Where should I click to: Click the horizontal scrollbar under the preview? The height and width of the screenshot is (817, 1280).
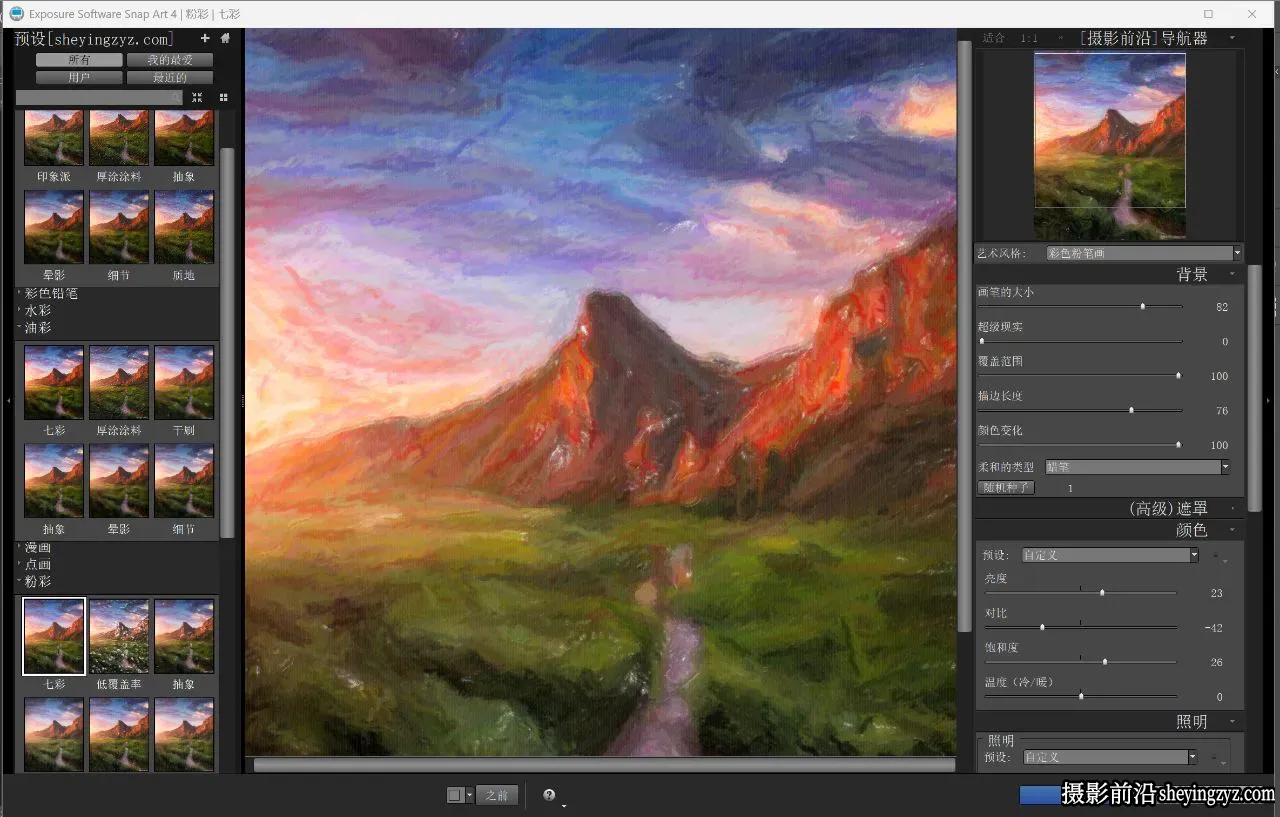point(604,765)
